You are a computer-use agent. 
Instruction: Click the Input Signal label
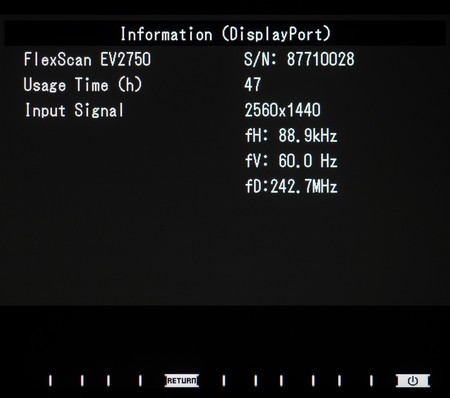pyautogui.click(x=74, y=110)
